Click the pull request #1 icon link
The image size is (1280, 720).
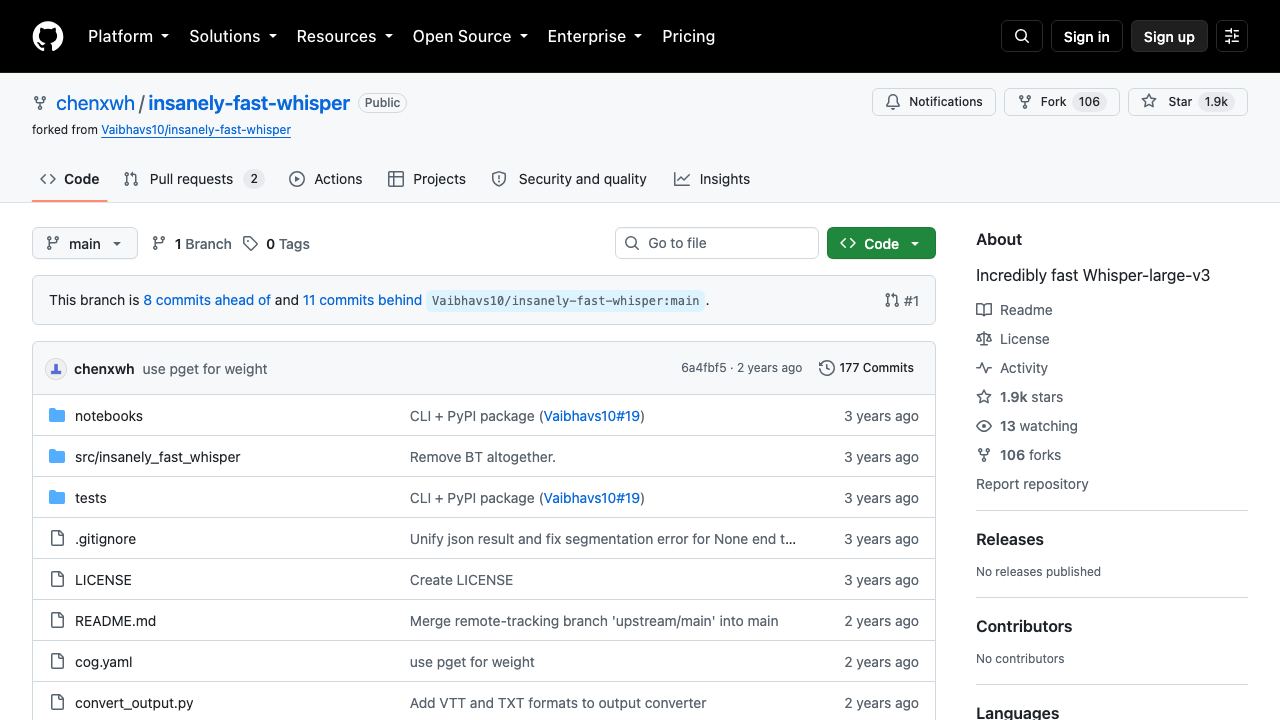click(x=902, y=300)
